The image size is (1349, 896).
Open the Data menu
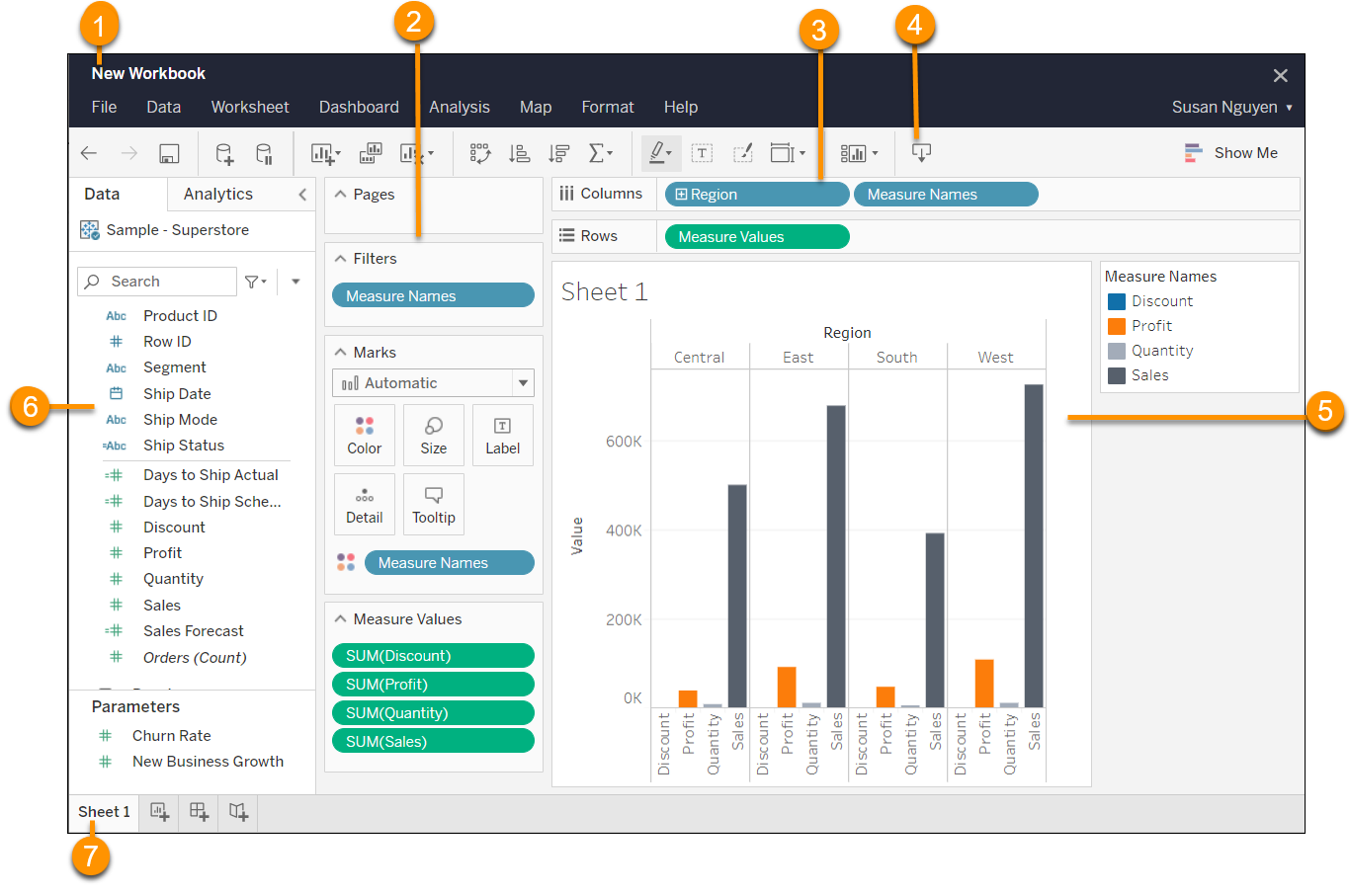pyautogui.click(x=163, y=107)
